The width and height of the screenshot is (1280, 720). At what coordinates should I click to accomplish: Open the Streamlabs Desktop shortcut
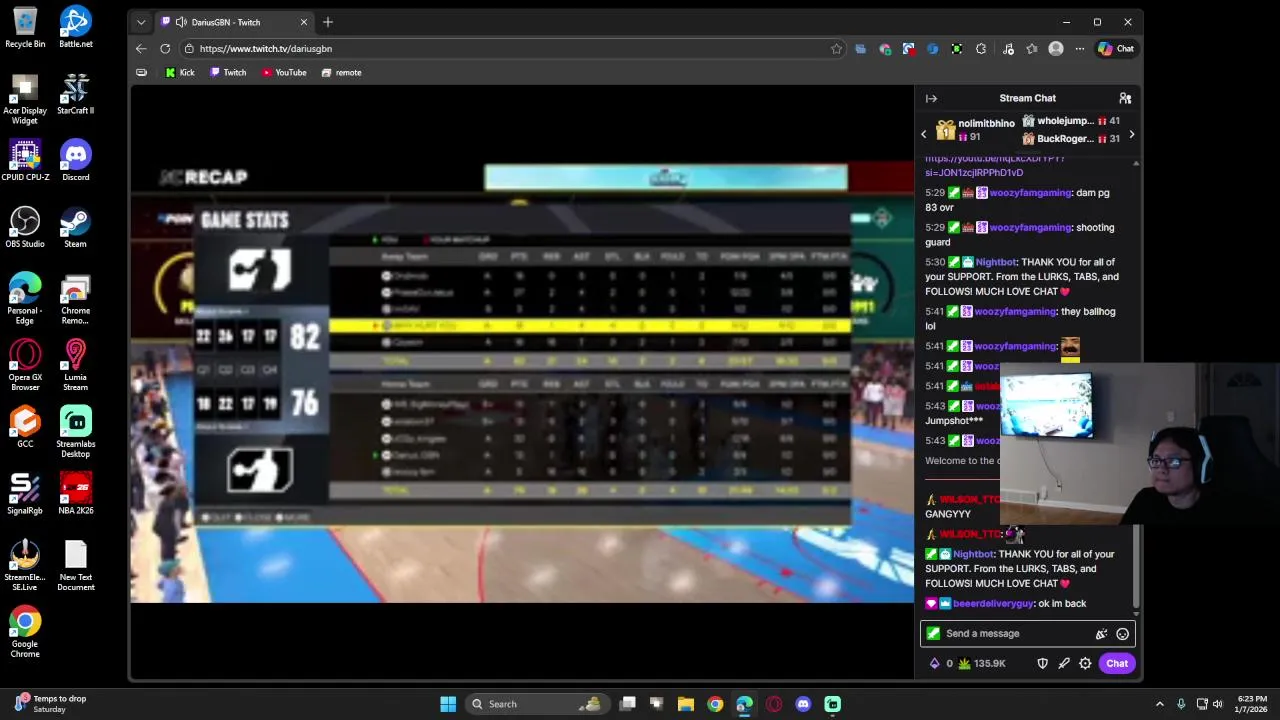point(75,431)
